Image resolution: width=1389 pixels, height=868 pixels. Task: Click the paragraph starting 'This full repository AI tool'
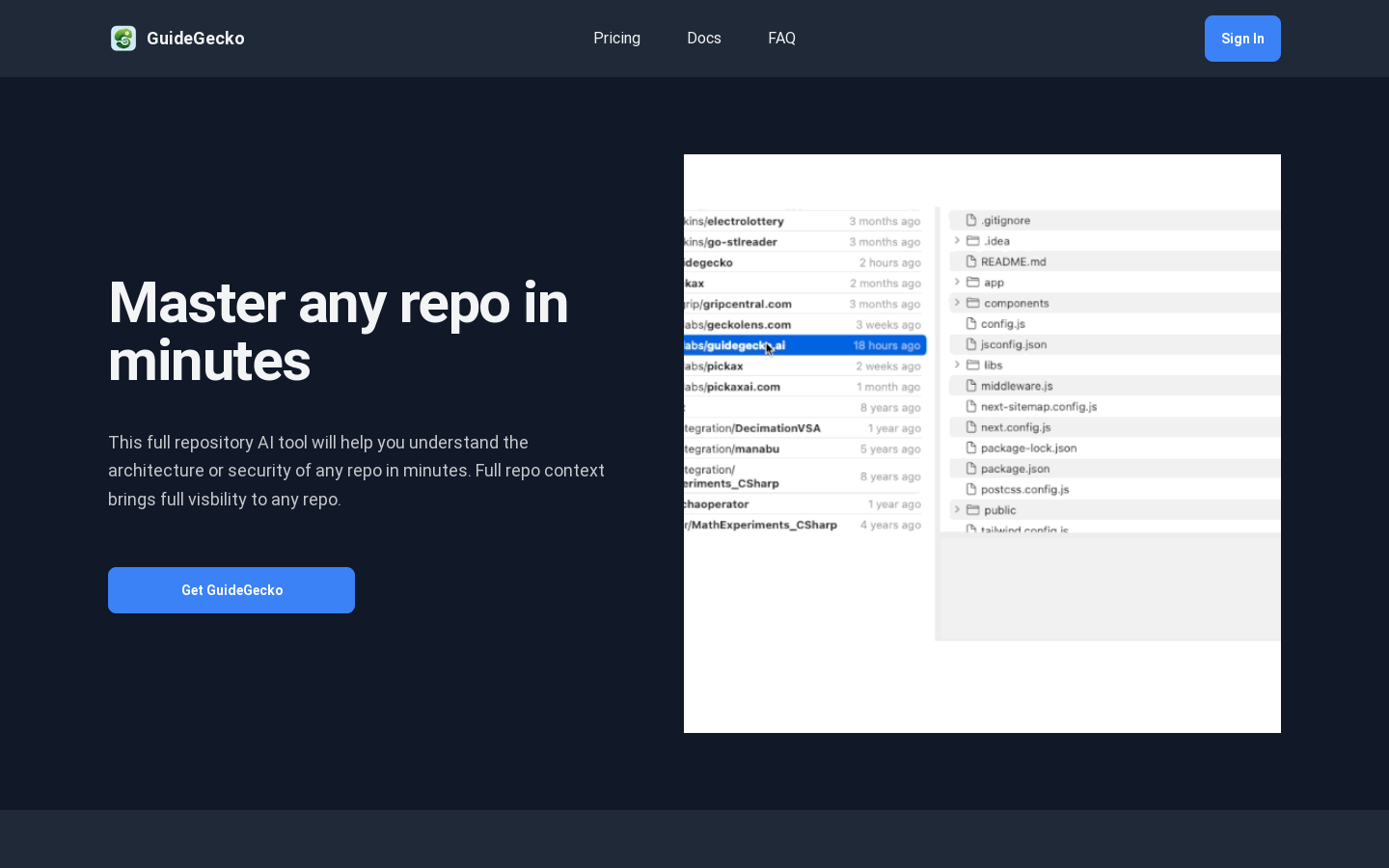click(357, 471)
